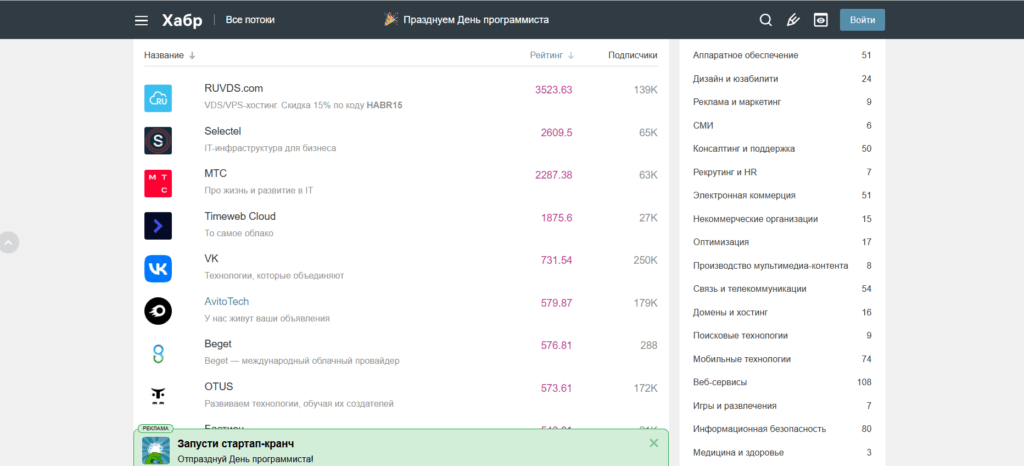Open the Запусти стартап-кранч ad banner

236,443
